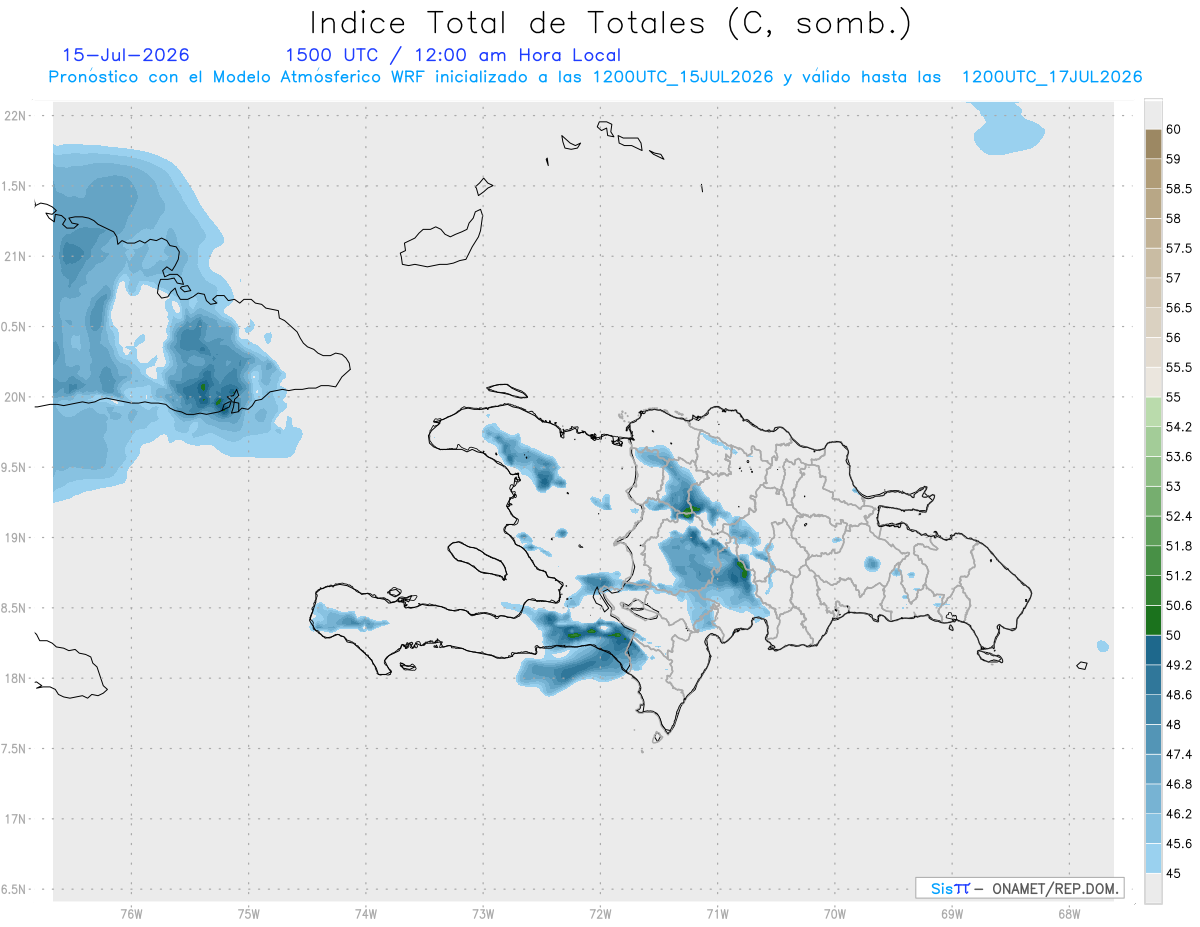Click the '17N' latitude label

(x=17, y=819)
